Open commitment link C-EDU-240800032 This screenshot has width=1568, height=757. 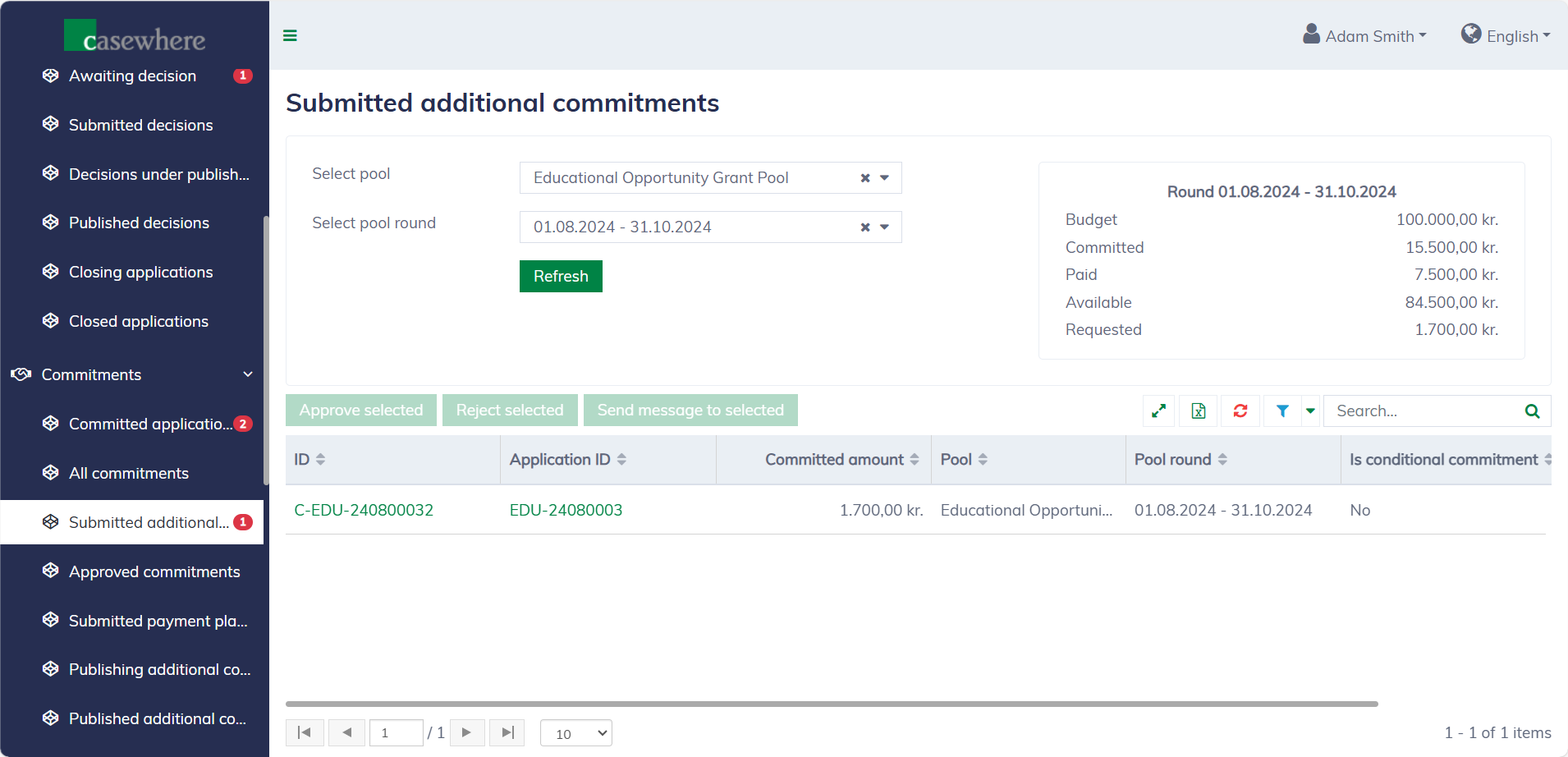pyautogui.click(x=364, y=510)
